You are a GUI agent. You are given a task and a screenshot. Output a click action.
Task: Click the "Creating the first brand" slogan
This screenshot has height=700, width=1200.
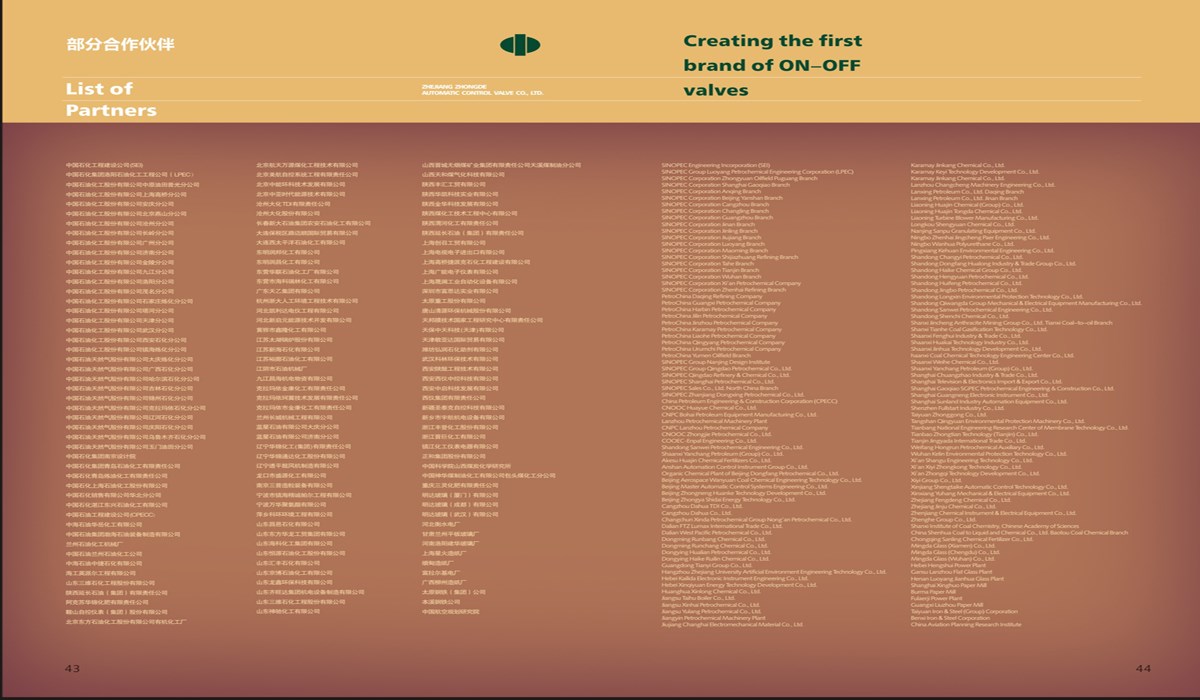772,65
